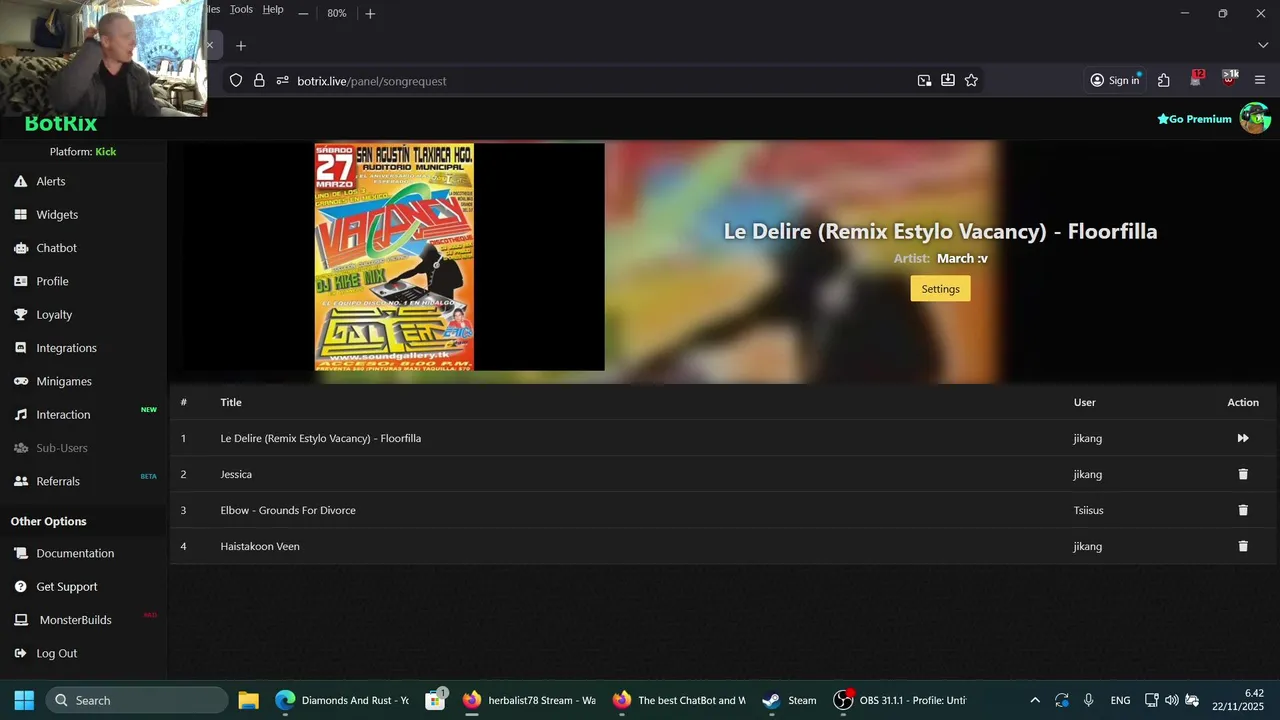Image resolution: width=1280 pixels, height=720 pixels.
Task: Click the Kick platform label
Action: tap(105, 152)
